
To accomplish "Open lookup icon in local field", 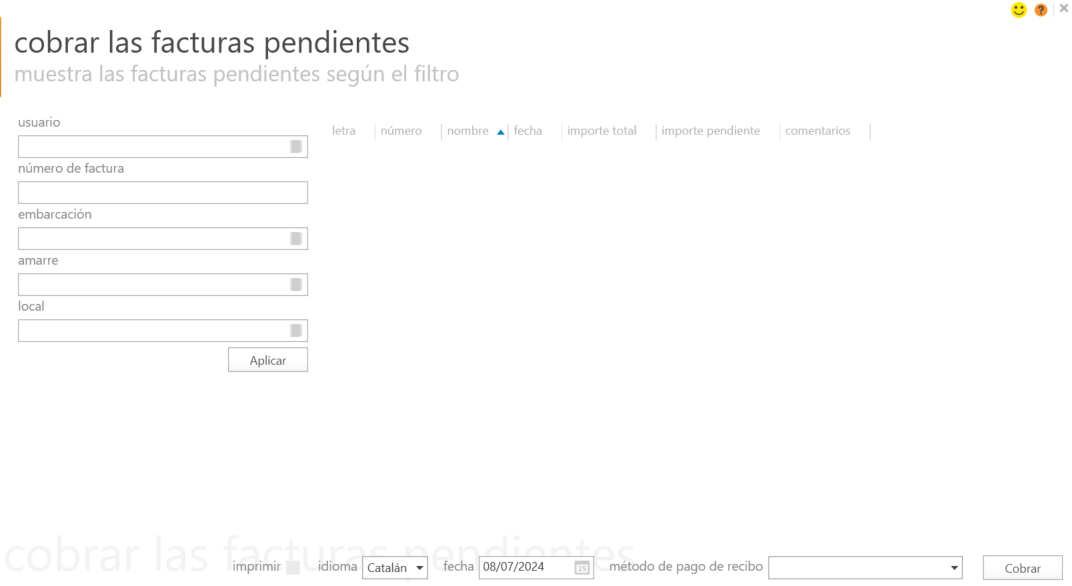I will click(296, 331).
